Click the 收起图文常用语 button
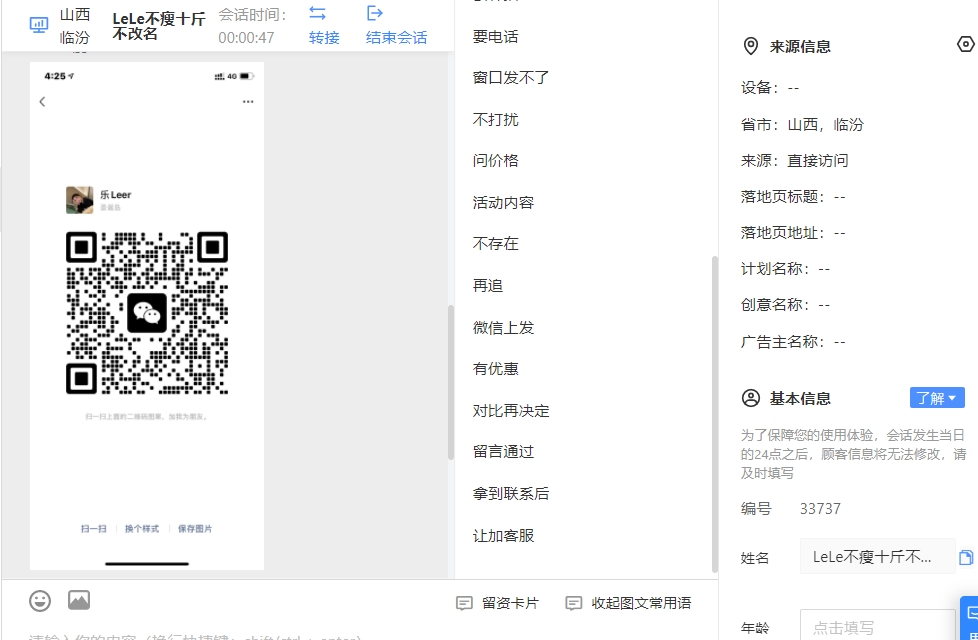Screen dimensions: 978x640 click(628, 603)
